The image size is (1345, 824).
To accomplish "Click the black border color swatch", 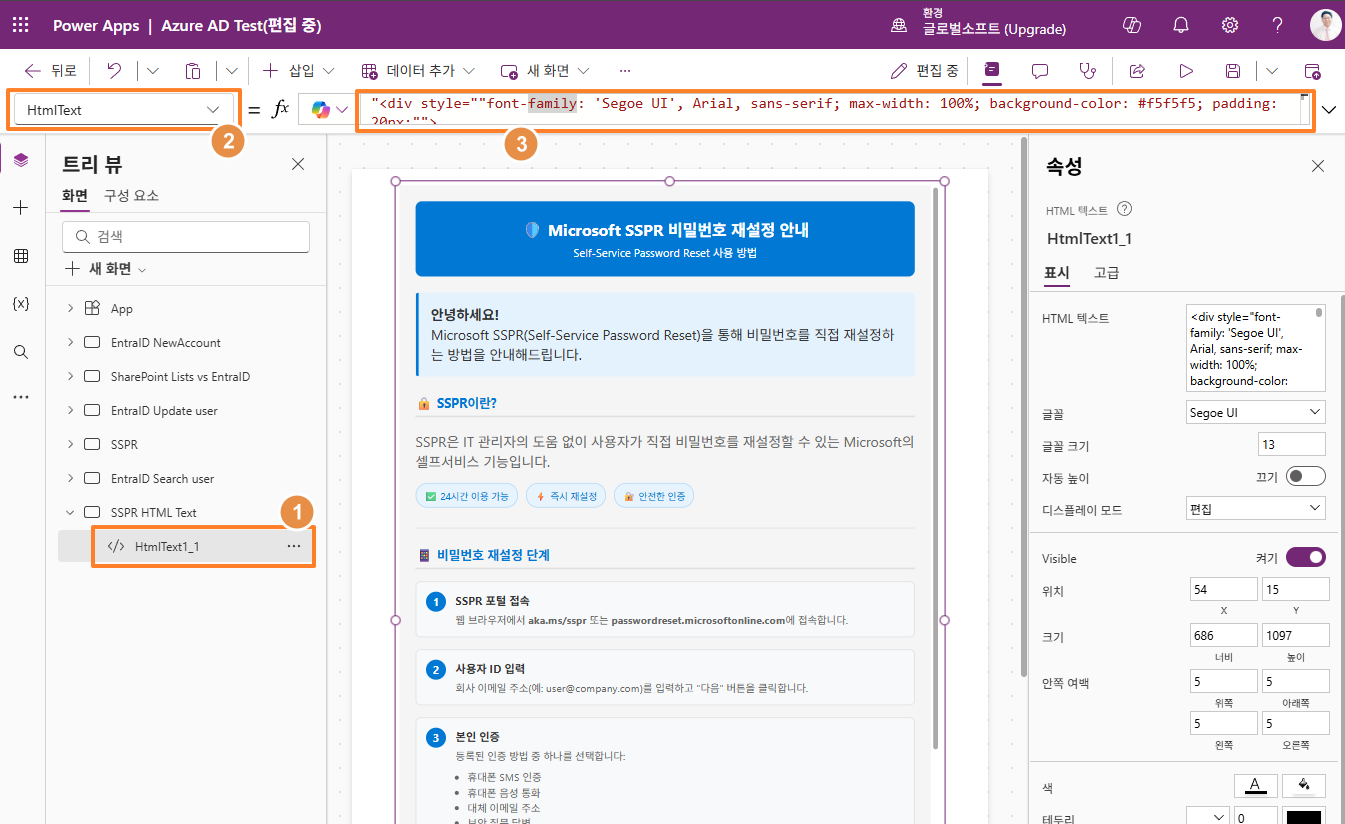I will point(1305,817).
